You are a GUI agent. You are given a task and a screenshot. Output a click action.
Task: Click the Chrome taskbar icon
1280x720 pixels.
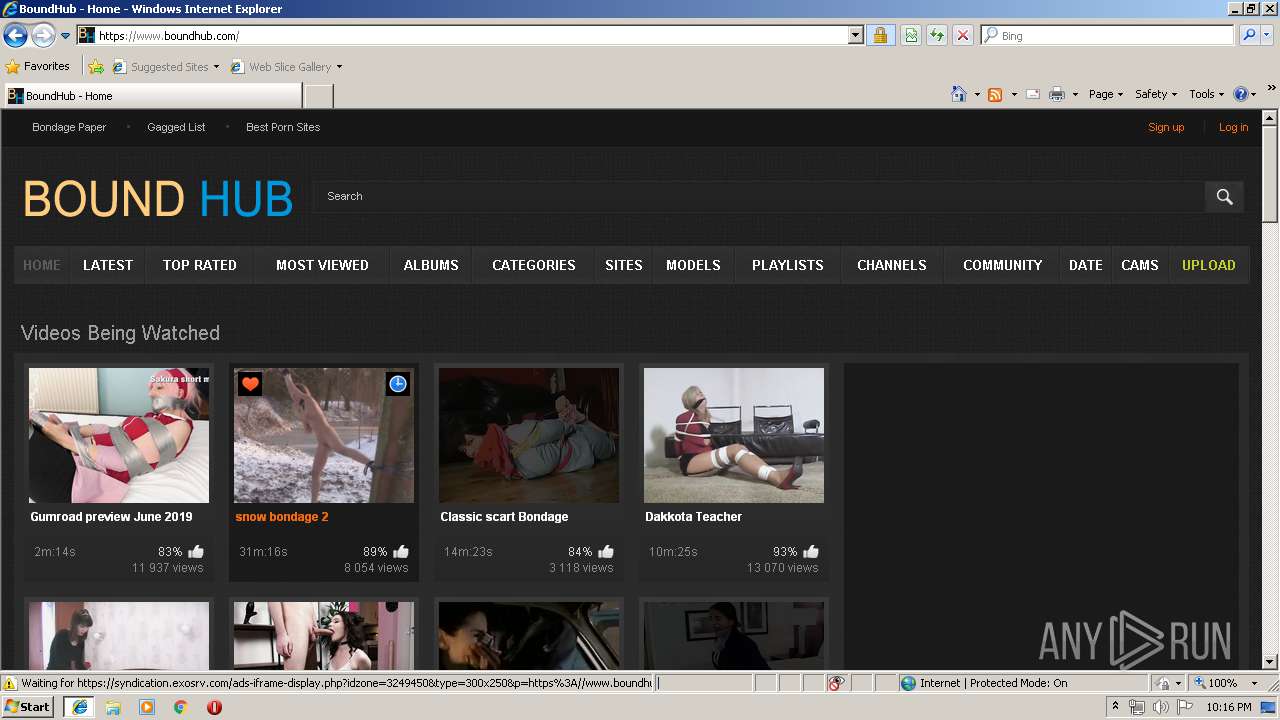point(181,707)
